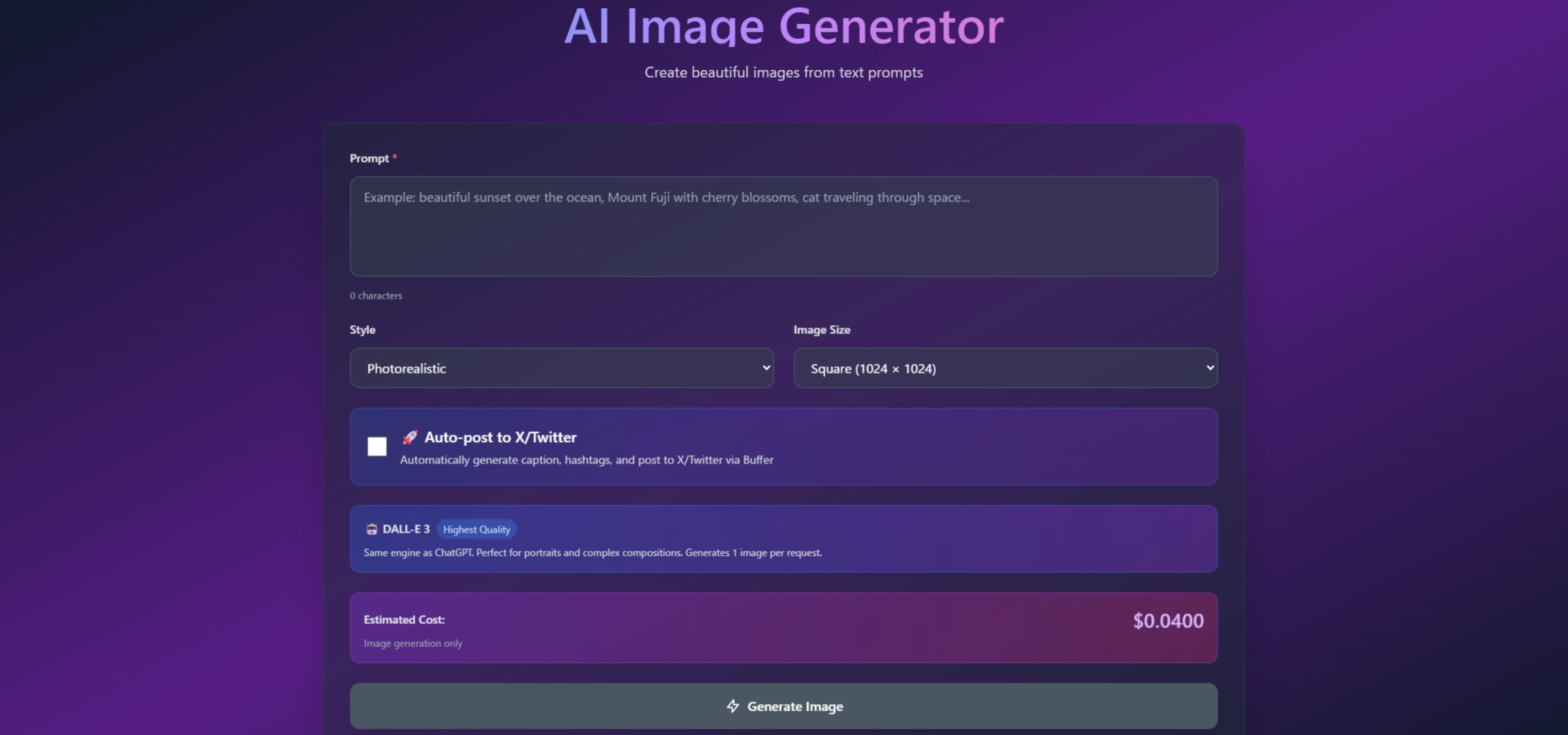The width and height of the screenshot is (1568, 735).
Task: Click the rocket icon beside Auto-post to X/Twitter
Action: (409, 437)
